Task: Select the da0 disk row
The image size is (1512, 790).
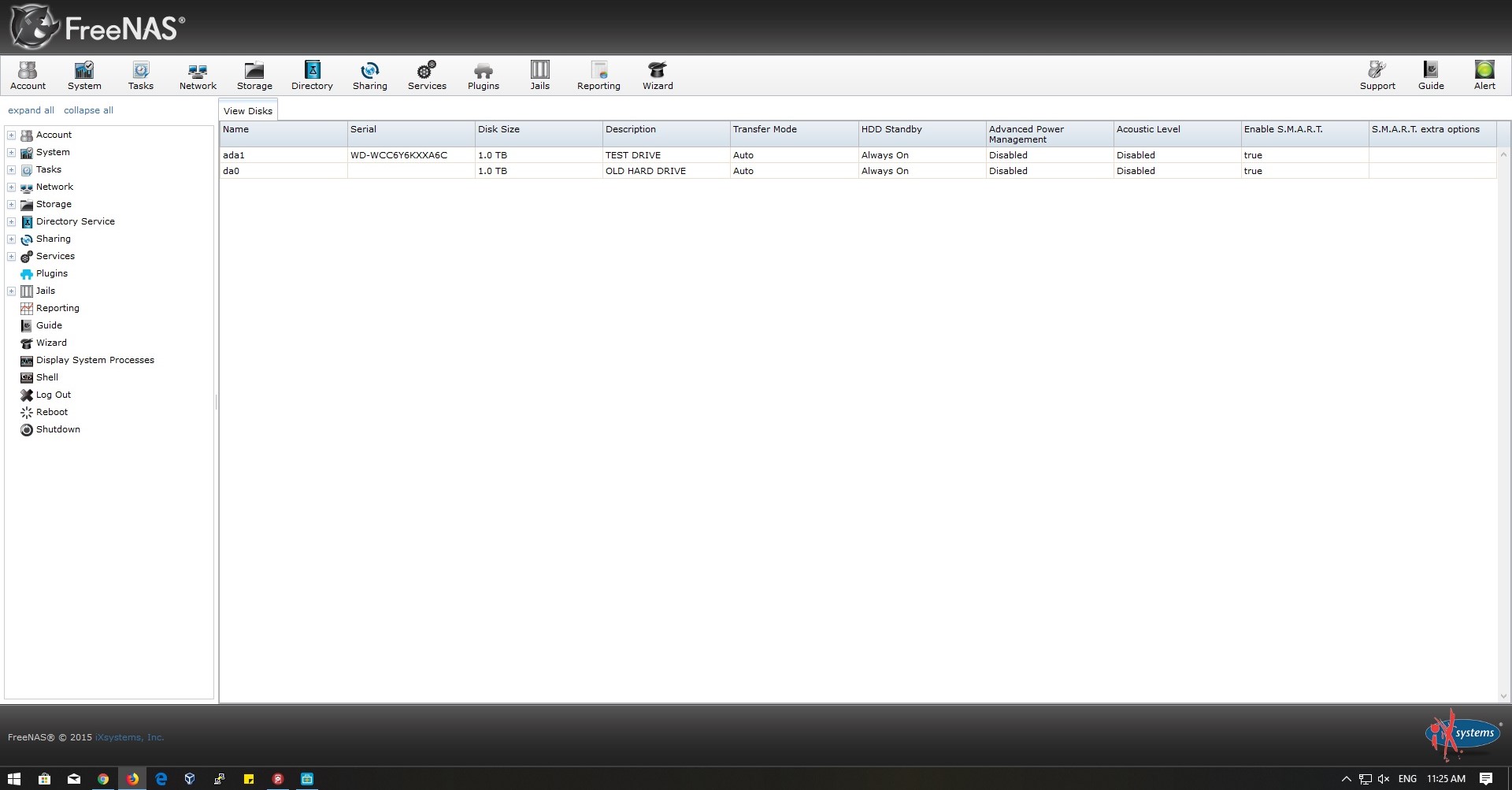Action: (858, 171)
